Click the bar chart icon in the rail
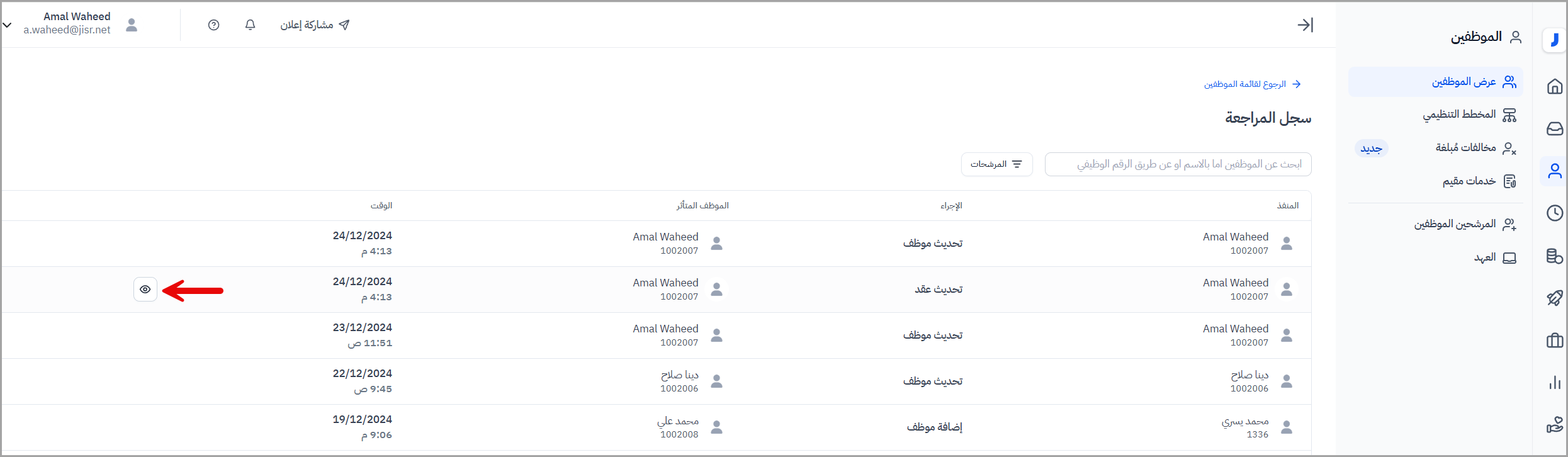The width and height of the screenshot is (1568, 457). tap(1554, 382)
